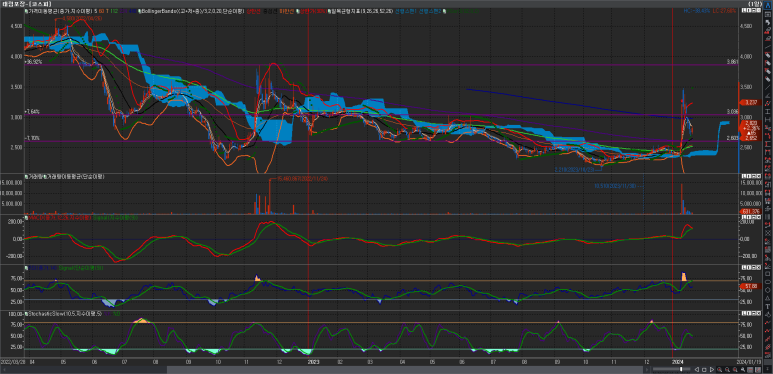The width and height of the screenshot is (773, 374).
Task: Pick the angle drawing tool
Action: pyautogui.click(x=768, y=95)
